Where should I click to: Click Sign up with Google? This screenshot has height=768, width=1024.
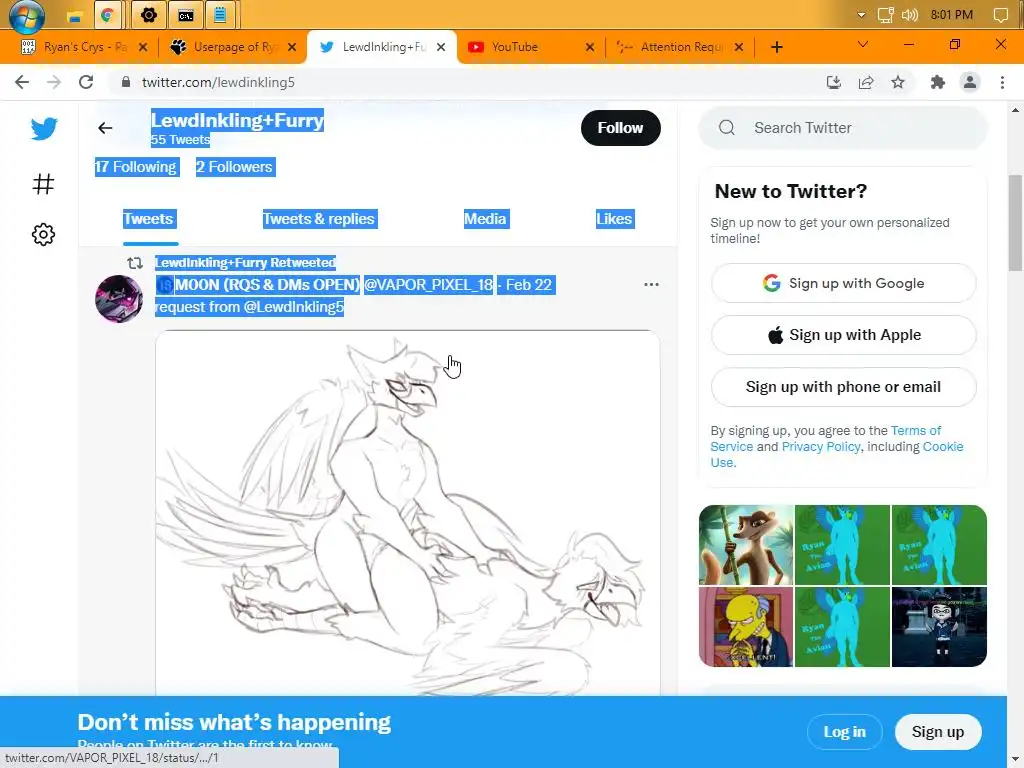click(843, 283)
